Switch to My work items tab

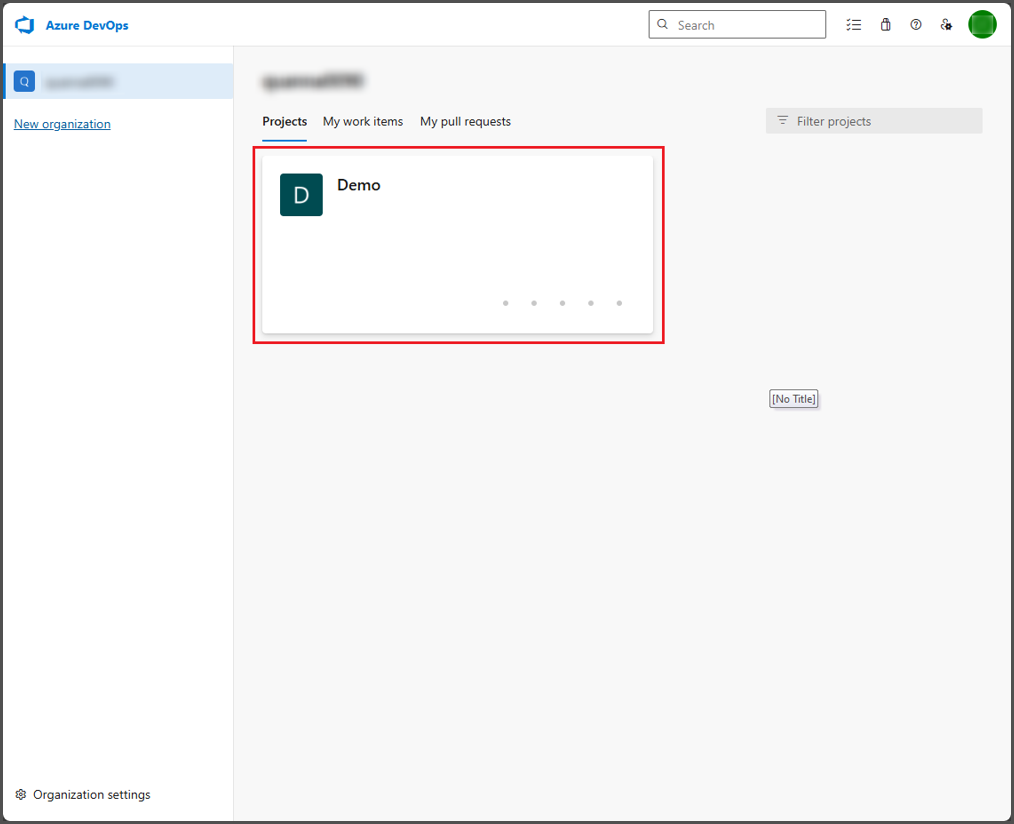pyautogui.click(x=363, y=122)
